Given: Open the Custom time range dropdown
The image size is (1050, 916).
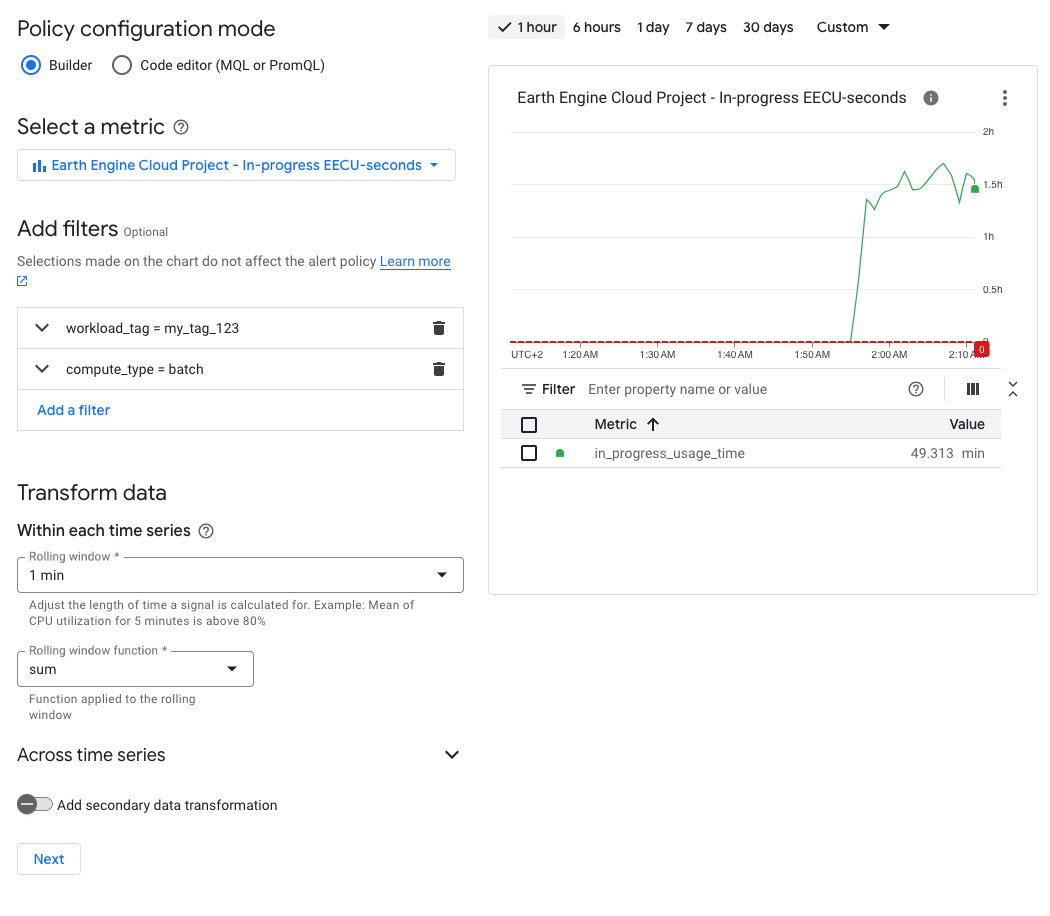Looking at the screenshot, I should [x=852, y=27].
